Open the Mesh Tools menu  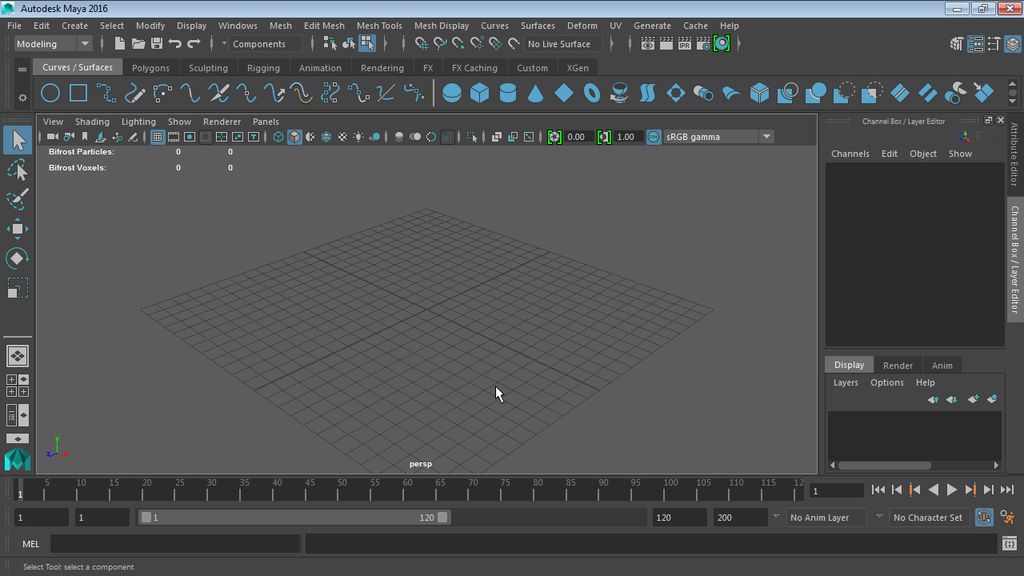379,26
